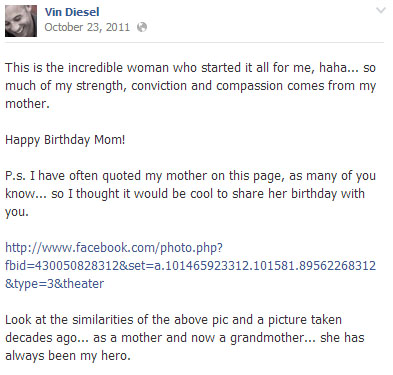Open Vin Diesel's profile picture thumbnail
This screenshot has width=393, height=375.
(21, 21)
